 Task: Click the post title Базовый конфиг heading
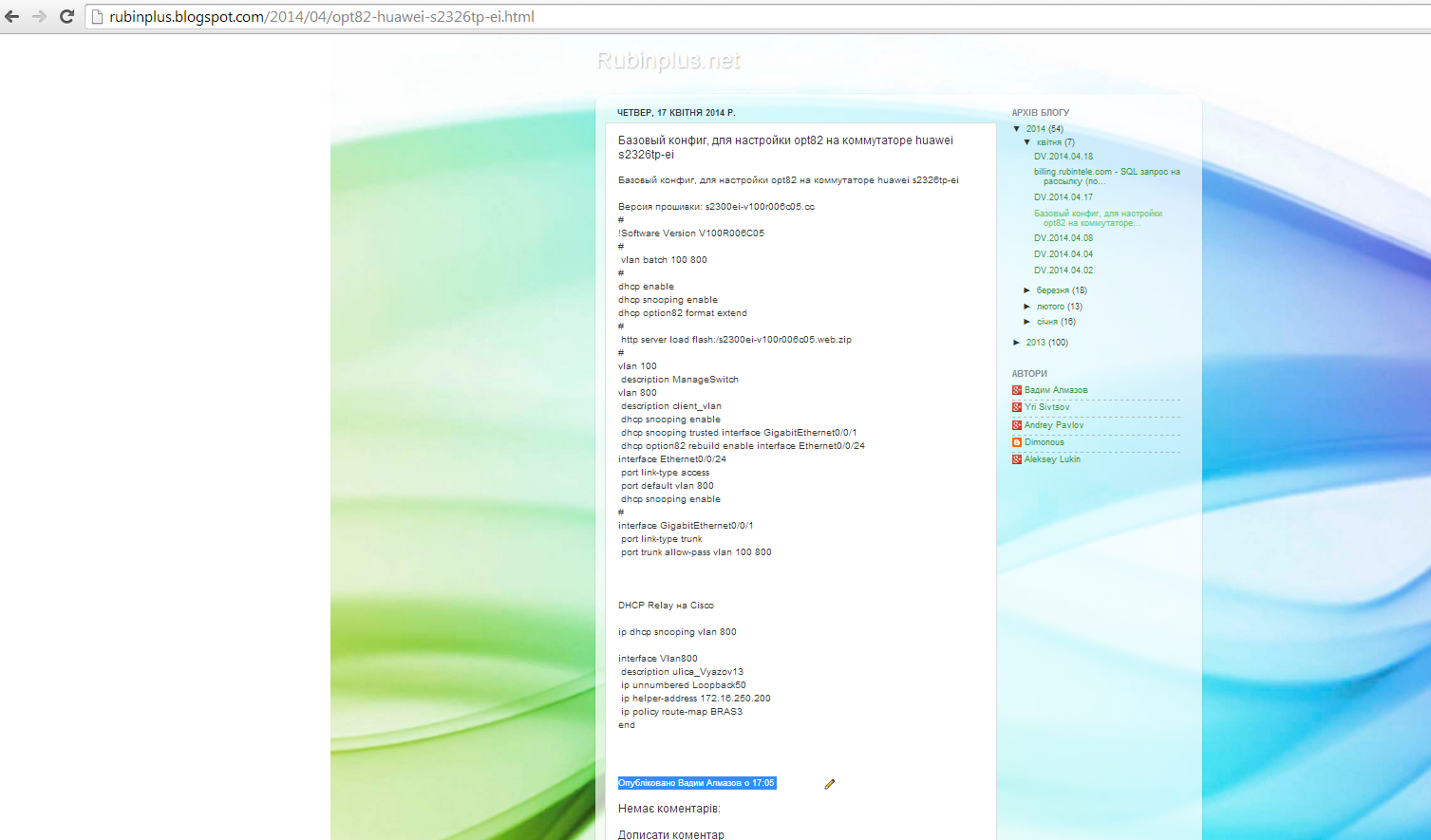click(x=785, y=147)
